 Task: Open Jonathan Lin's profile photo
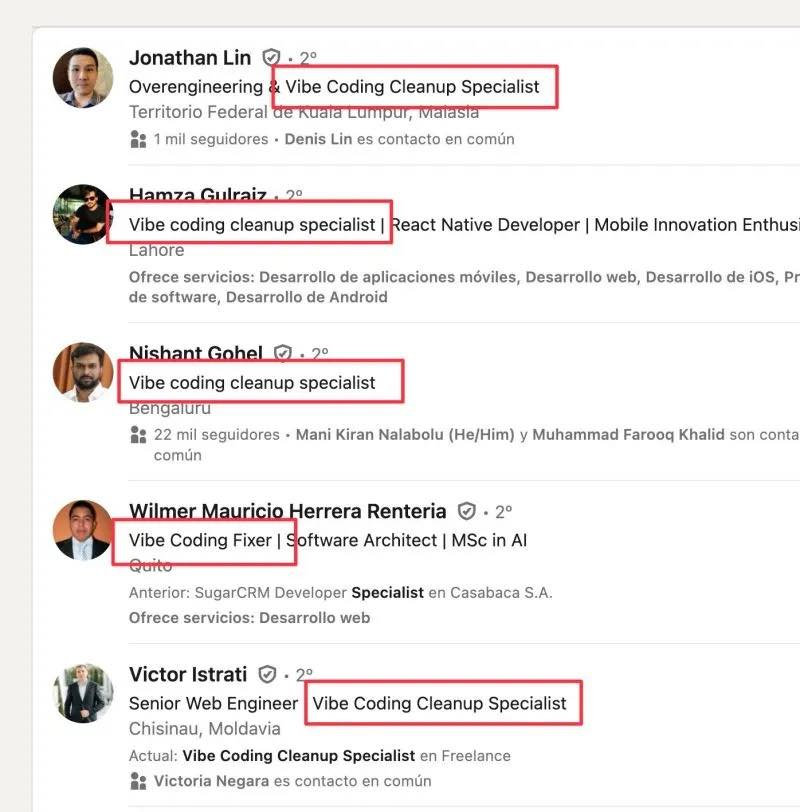[x=83, y=78]
